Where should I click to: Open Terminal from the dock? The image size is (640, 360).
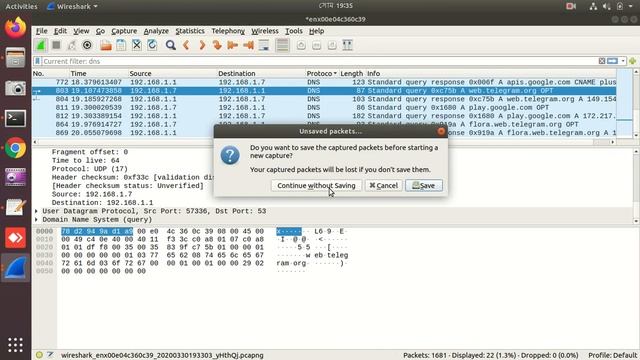[16, 118]
